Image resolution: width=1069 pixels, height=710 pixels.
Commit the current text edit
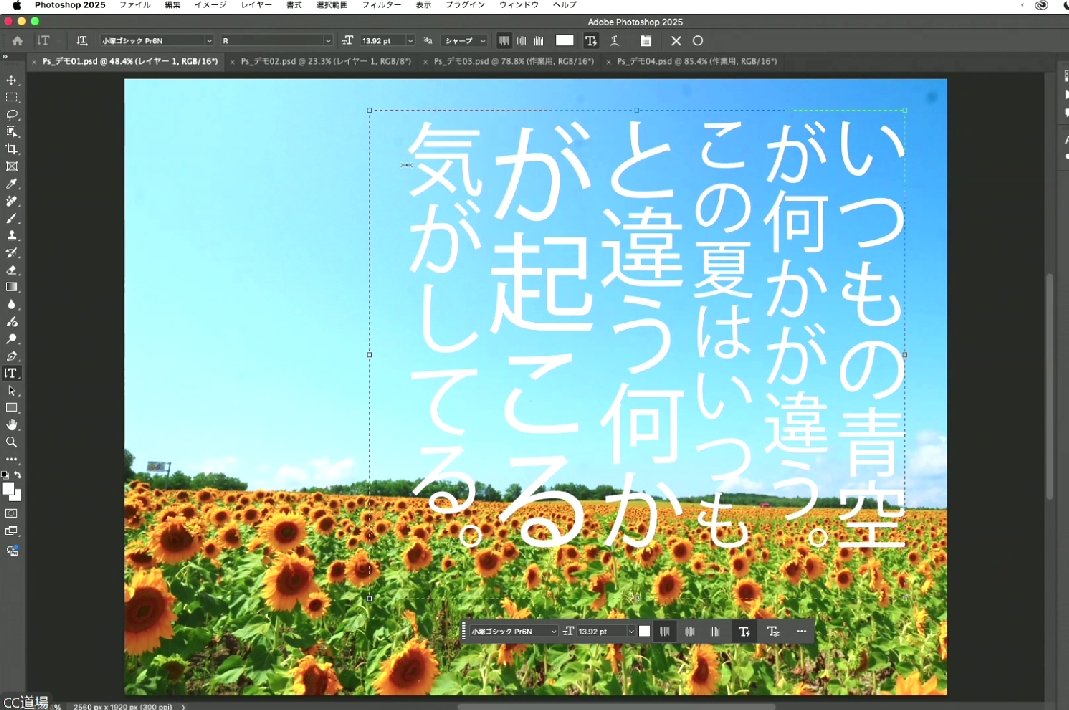[697, 41]
